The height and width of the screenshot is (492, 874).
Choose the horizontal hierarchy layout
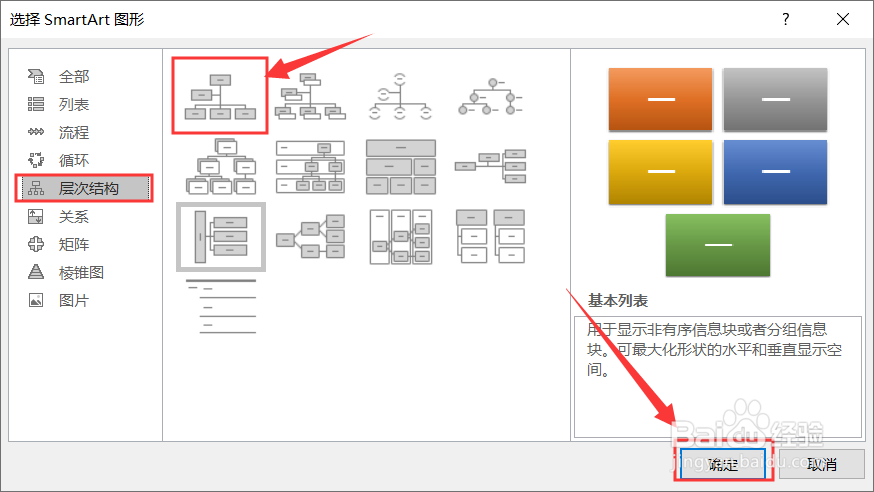pyautogui.click(x=310, y=237)
